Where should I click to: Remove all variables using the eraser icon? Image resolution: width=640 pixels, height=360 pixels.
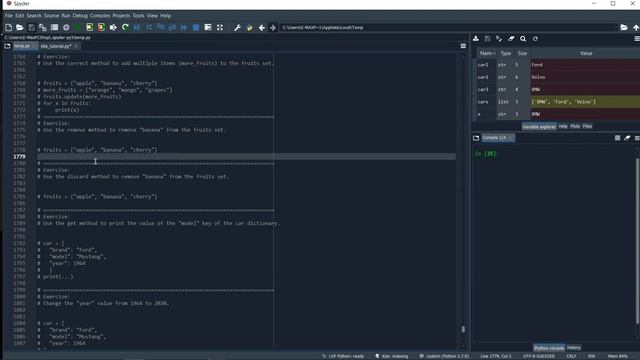tap(511, 38)
